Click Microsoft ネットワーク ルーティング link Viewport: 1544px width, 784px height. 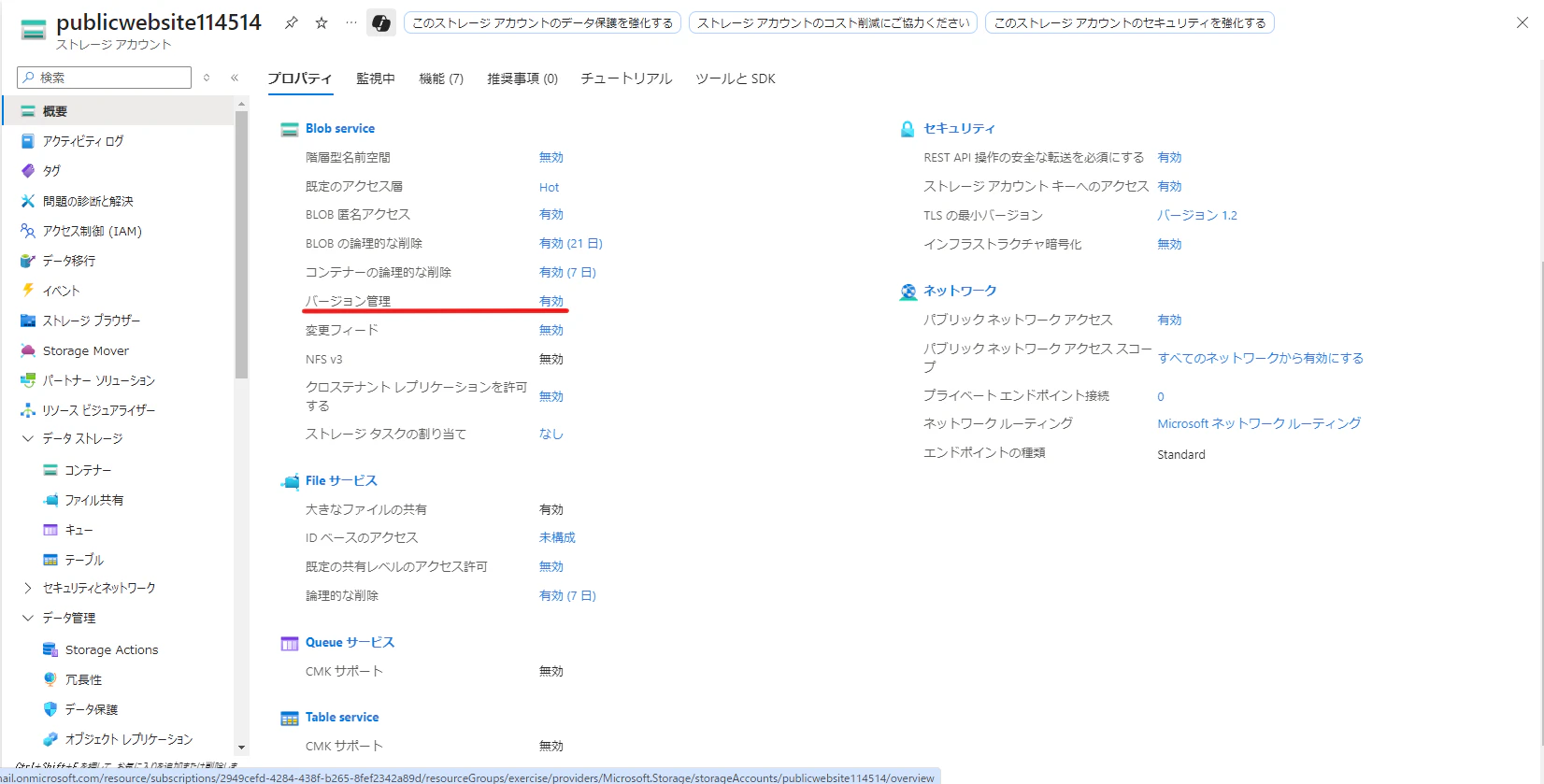click(1259, 423)
